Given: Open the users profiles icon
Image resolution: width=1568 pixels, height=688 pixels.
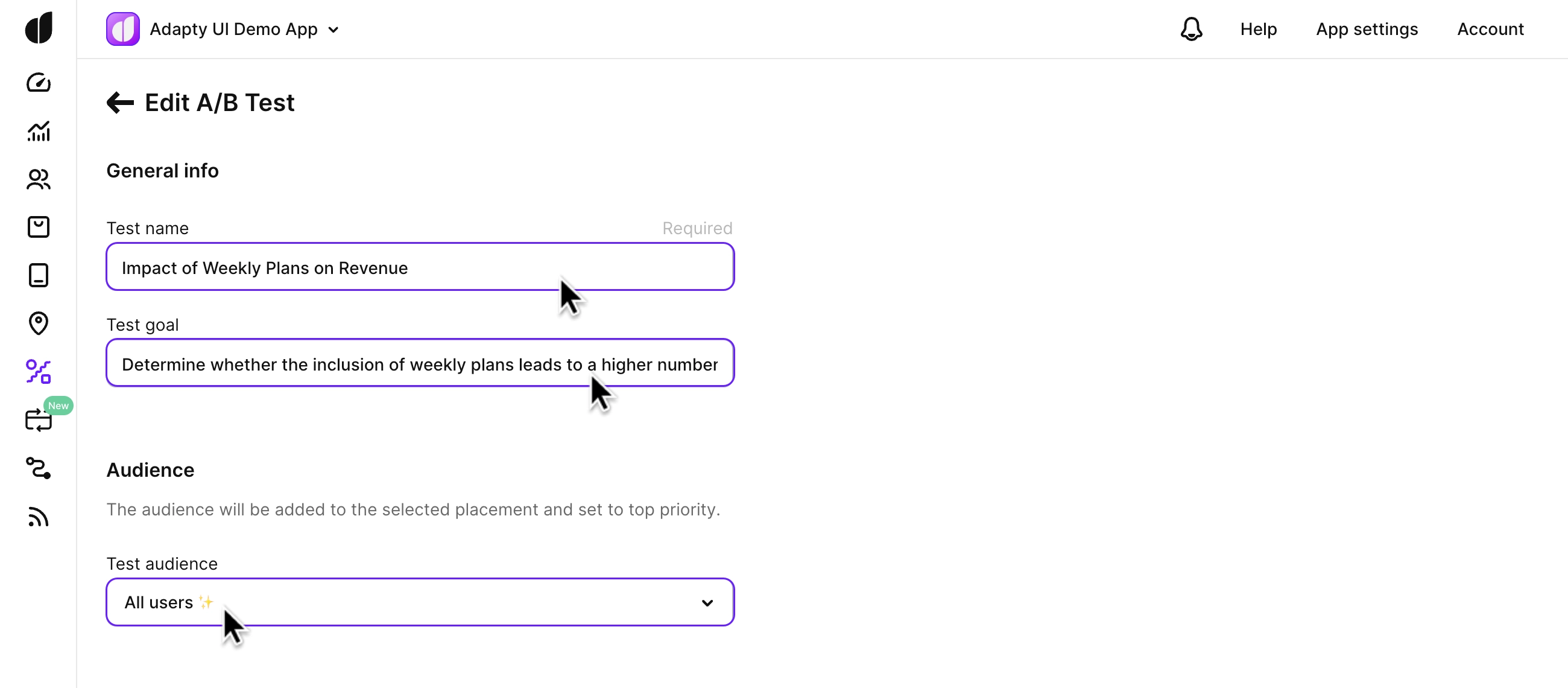Looking at the screenshot, I should [39, 179].
